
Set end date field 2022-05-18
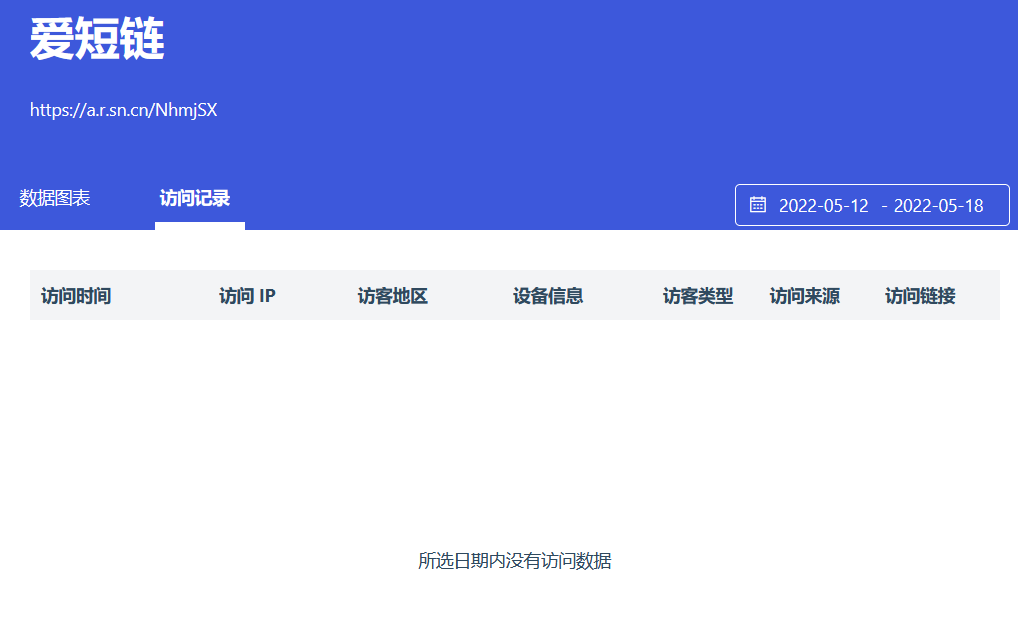[x=938, y=206]
